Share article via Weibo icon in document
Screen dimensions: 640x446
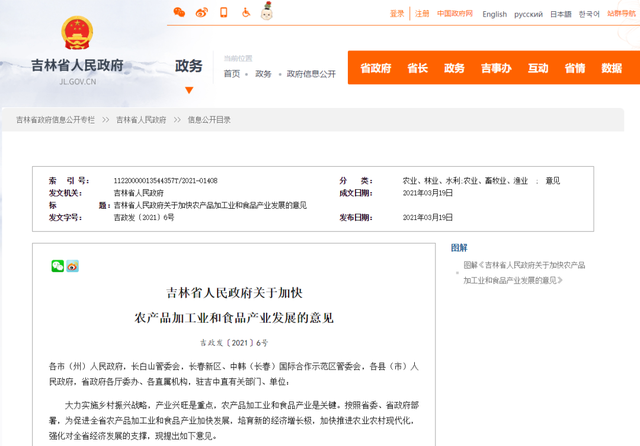click(x=73, y=266)
